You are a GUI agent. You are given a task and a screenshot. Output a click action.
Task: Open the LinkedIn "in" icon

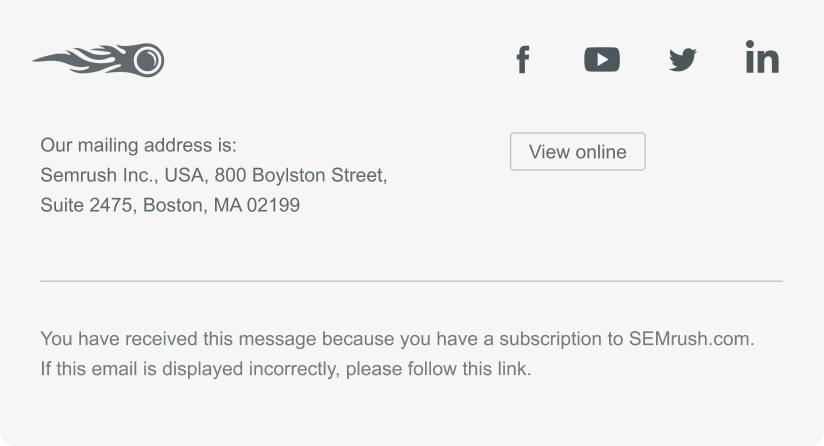(x=762, y=57)
